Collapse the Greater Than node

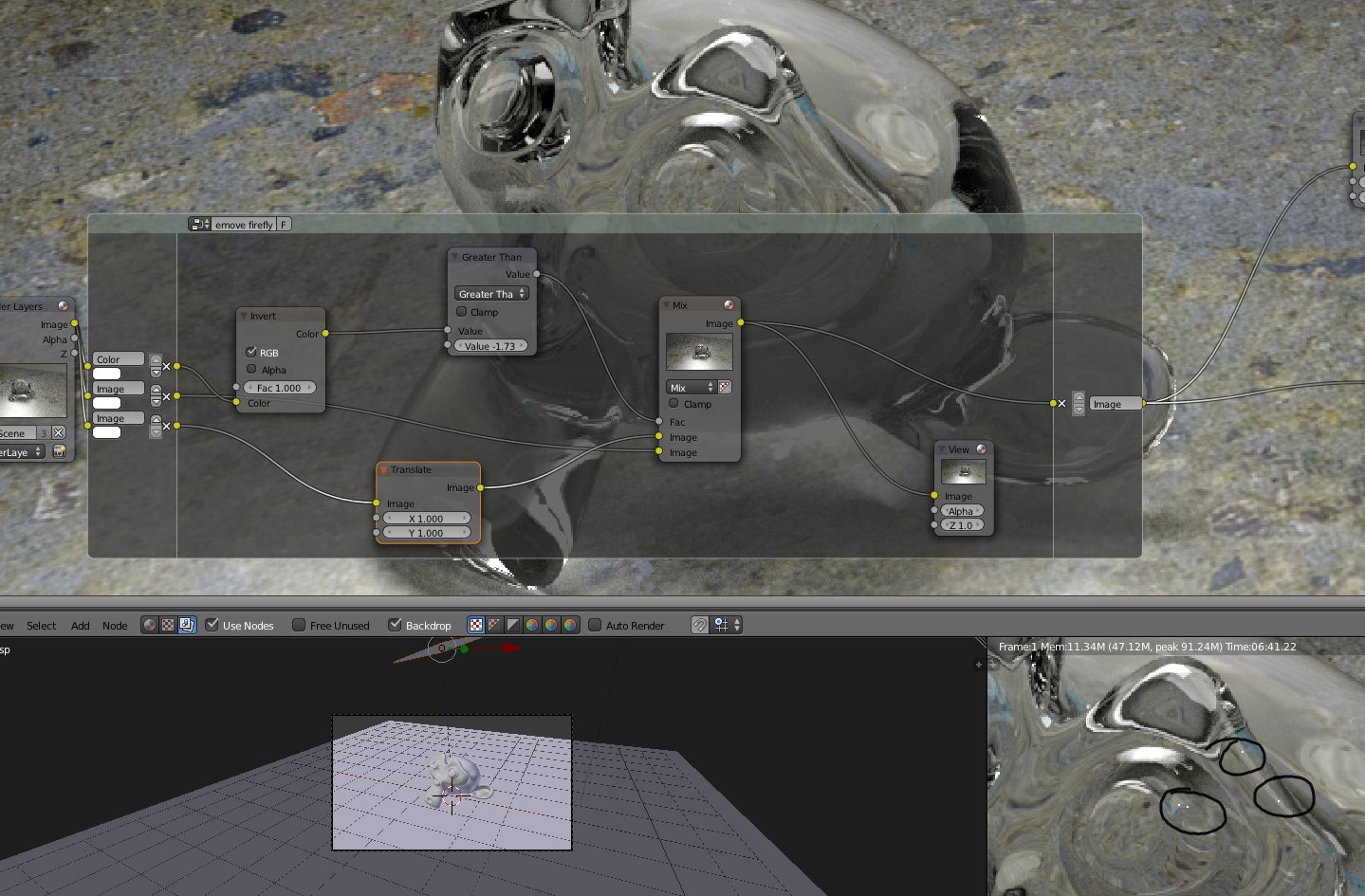point(455,257)
